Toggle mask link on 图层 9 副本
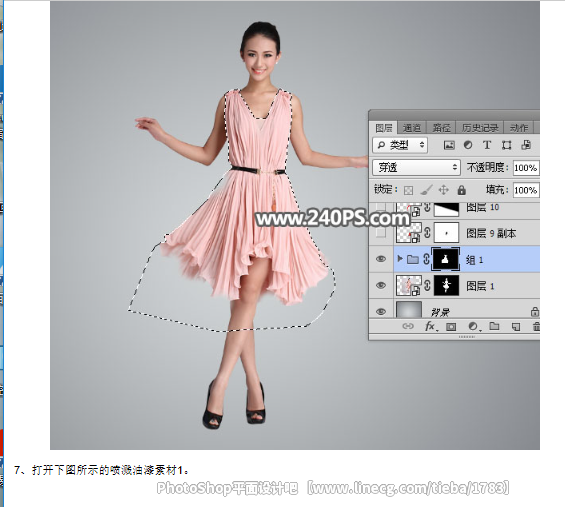The height and width of the screenshot is (507, 565). 427,233
